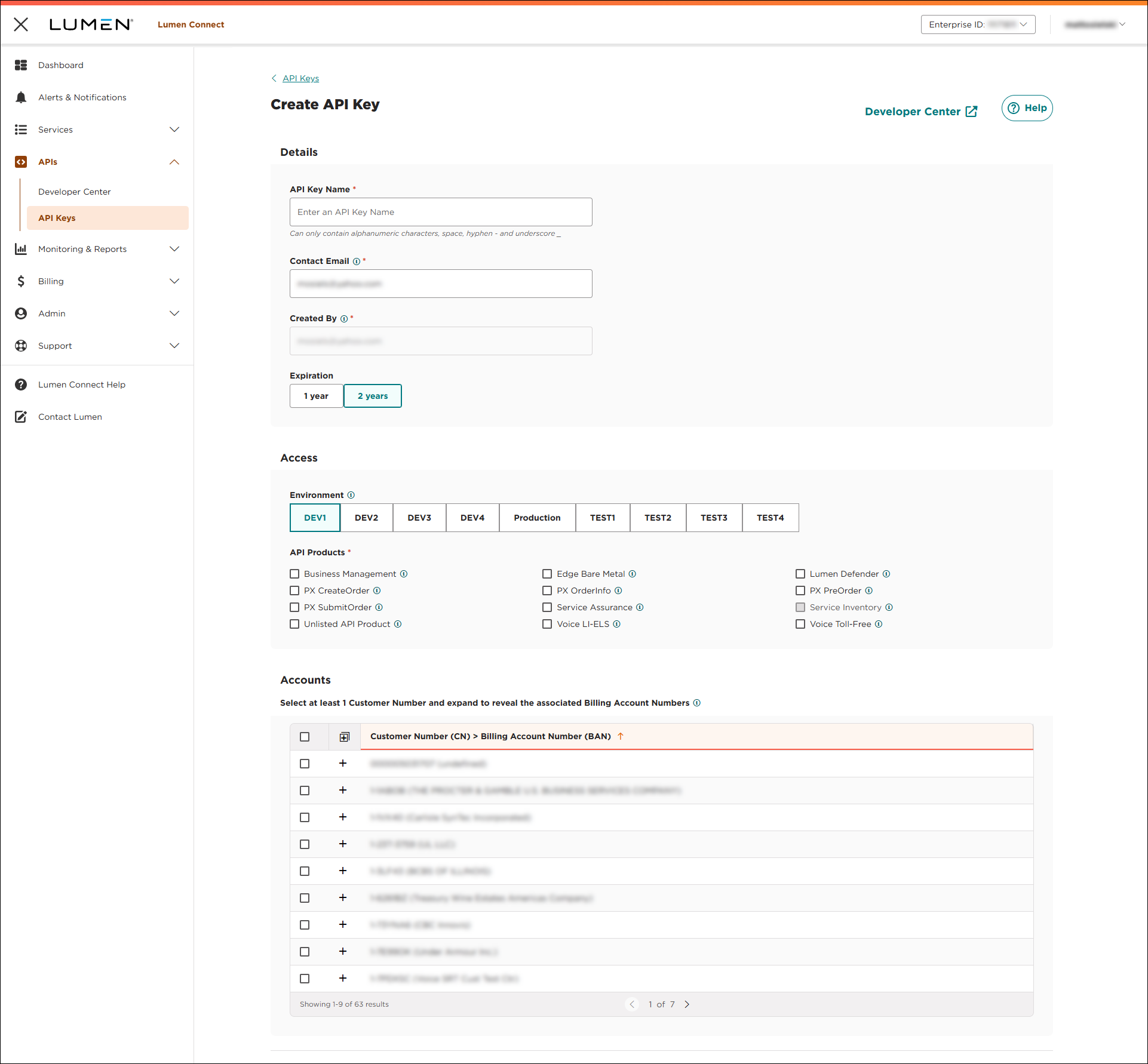
Task: Select the Admin profile icon
Action: [21, 313]
